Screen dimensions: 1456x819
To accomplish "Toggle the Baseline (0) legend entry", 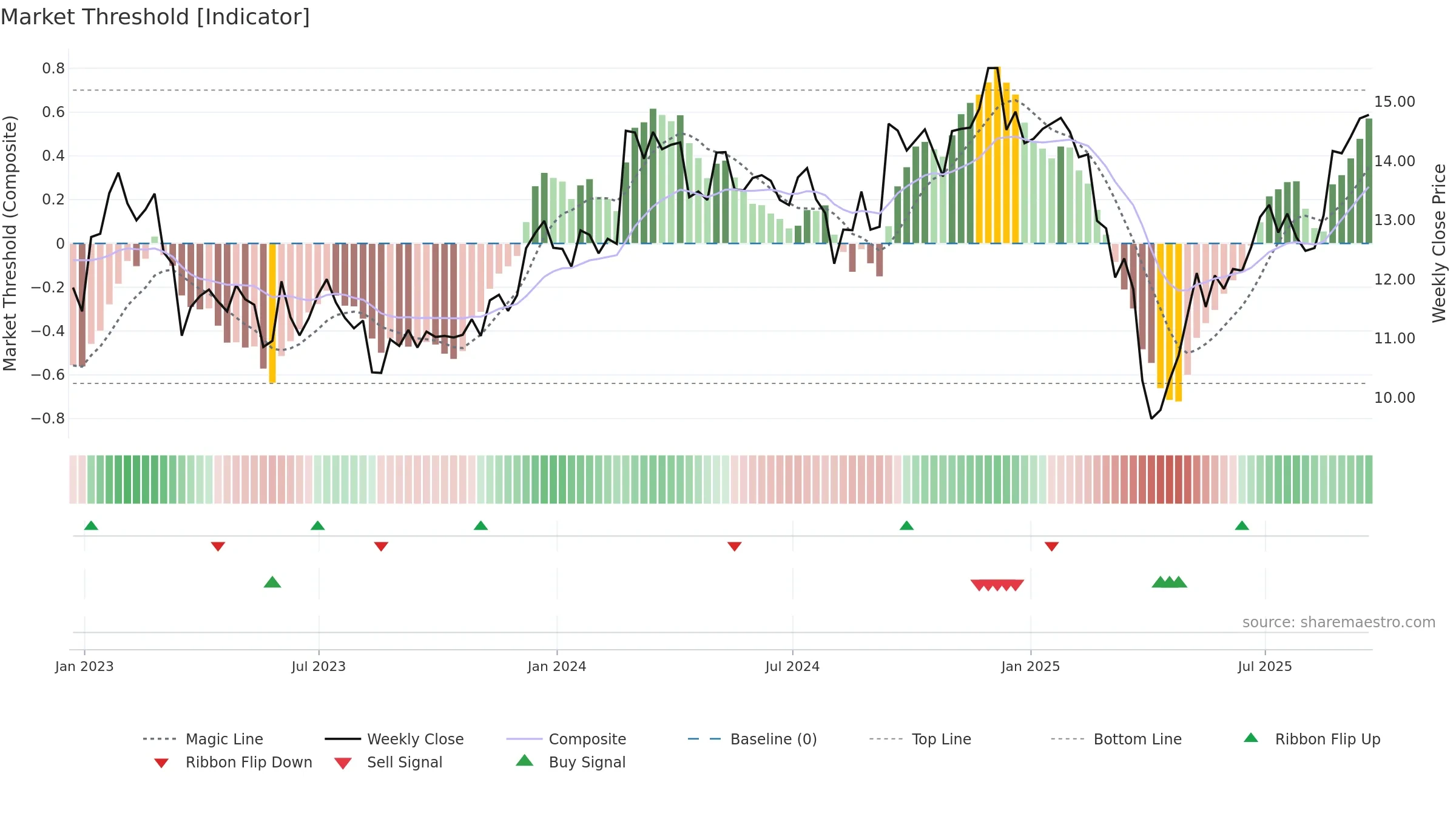I will pos(752,739).
